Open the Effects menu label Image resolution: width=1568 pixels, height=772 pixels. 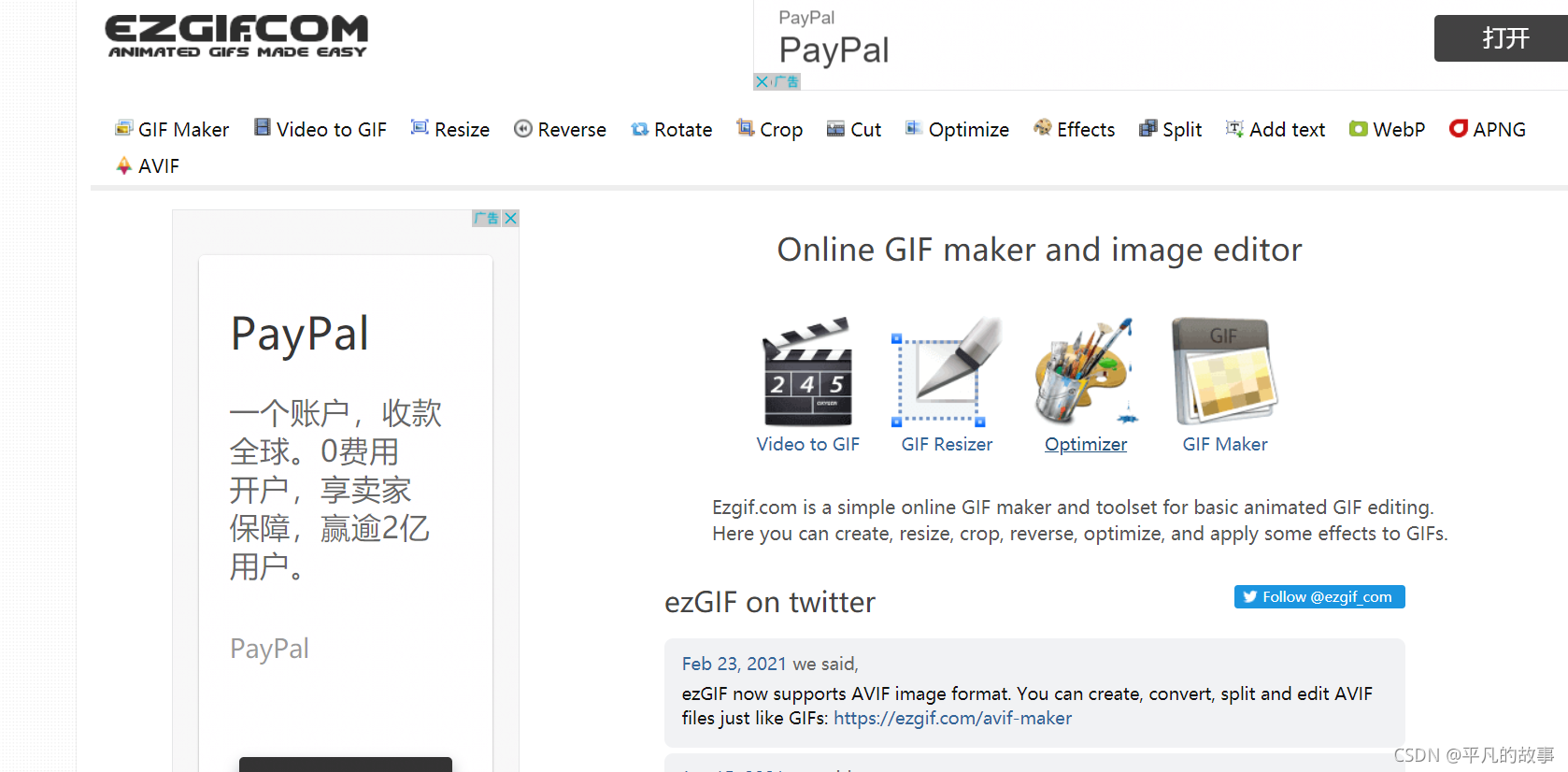coord(1086,130)
